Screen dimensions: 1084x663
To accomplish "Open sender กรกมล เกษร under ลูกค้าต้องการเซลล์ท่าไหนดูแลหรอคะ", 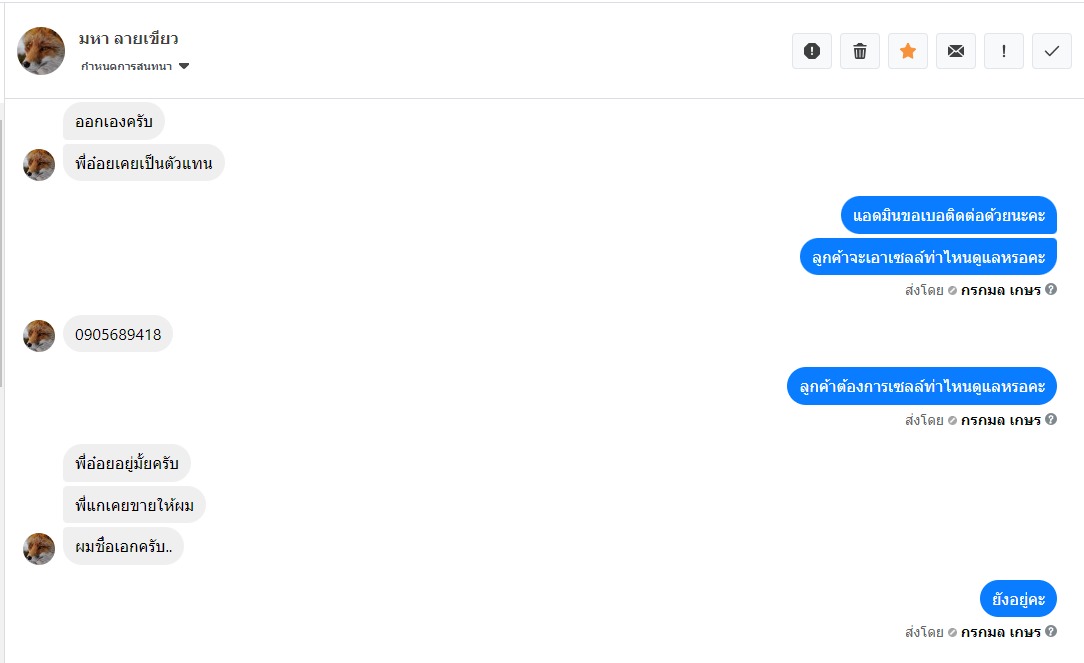I will coord(1001,420).
